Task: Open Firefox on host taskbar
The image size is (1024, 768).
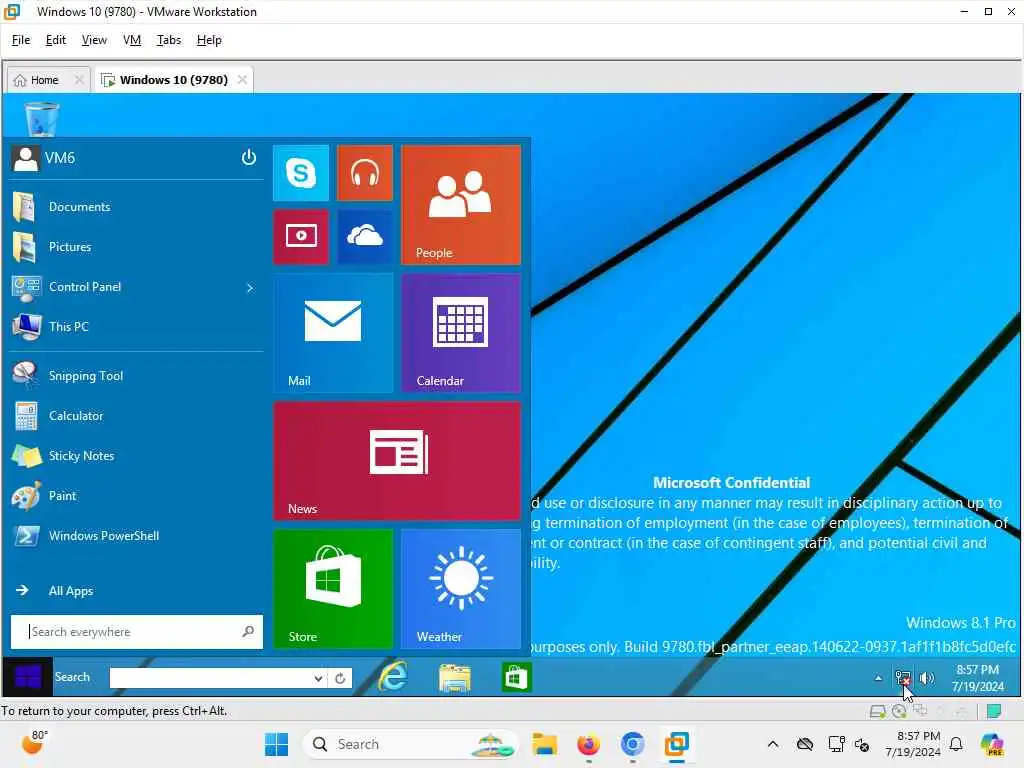Action: 588,744
